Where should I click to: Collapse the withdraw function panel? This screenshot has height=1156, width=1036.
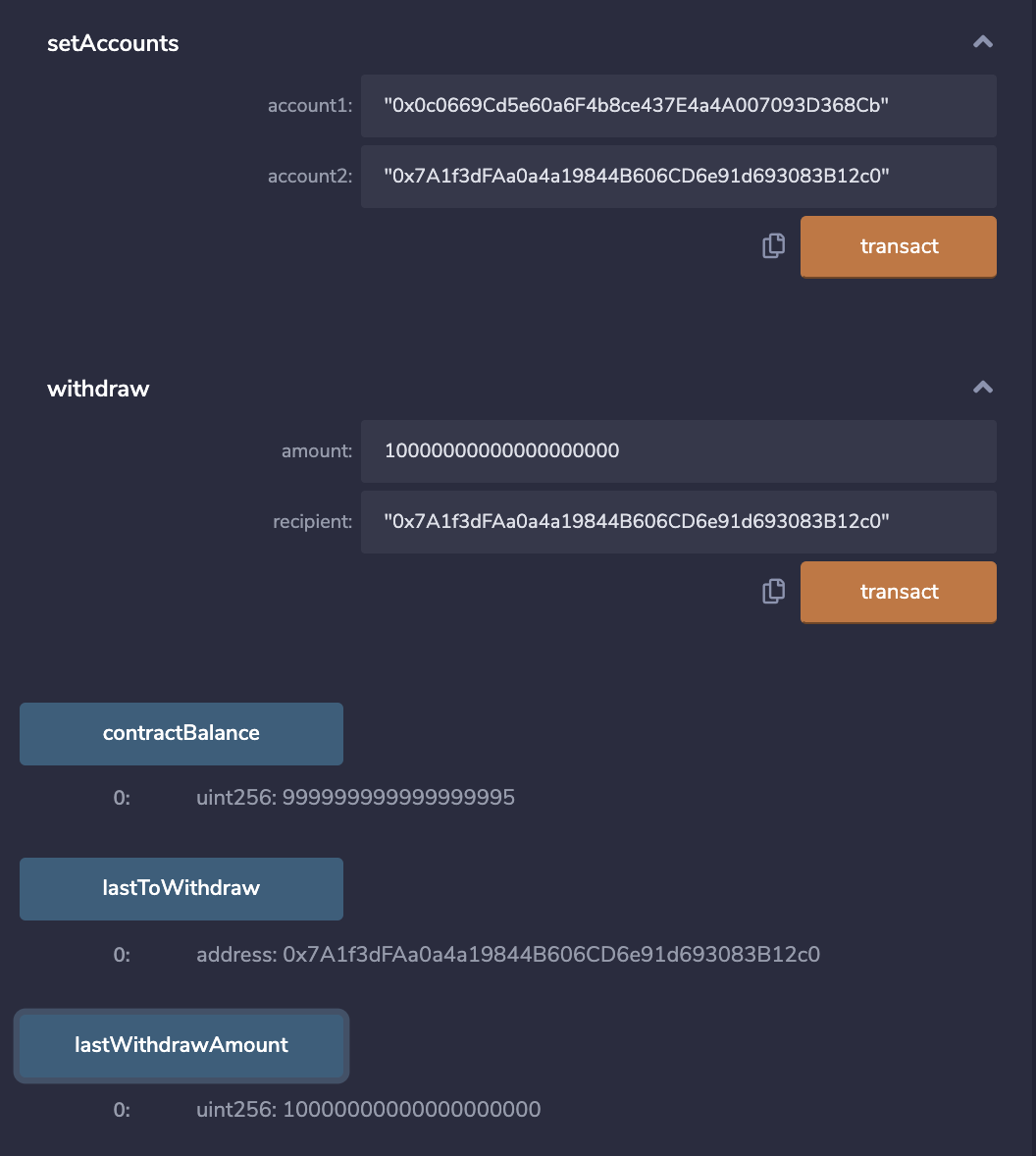(x=982, y=387)
